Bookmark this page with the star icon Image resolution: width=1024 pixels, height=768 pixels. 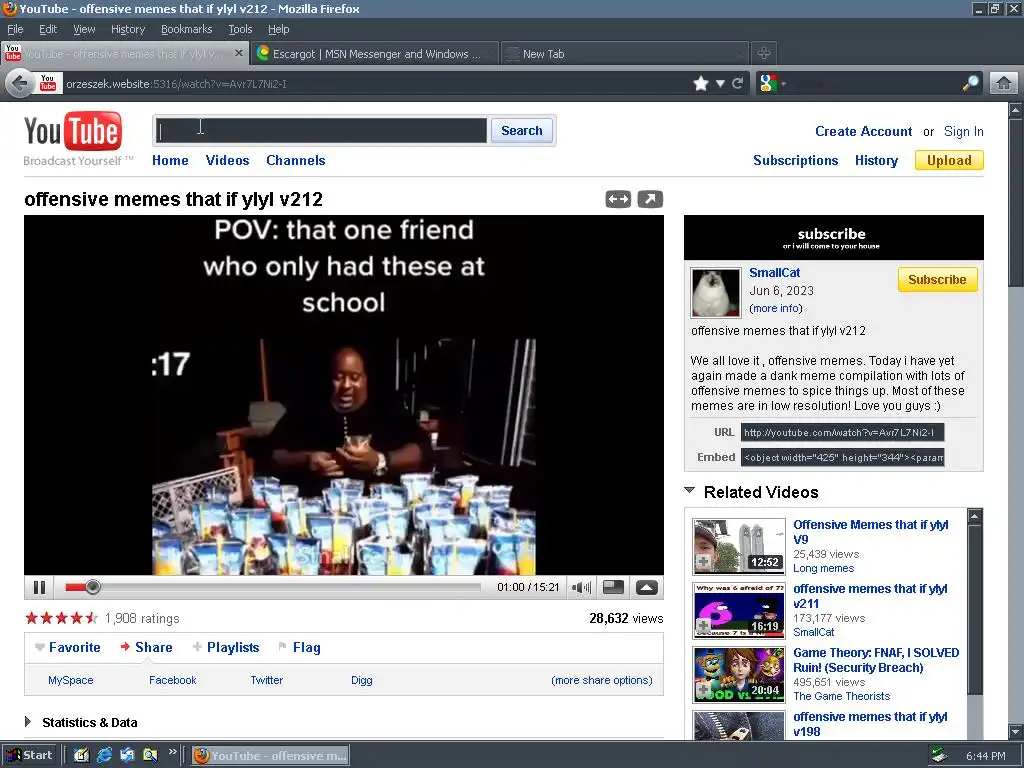(701, 84)
